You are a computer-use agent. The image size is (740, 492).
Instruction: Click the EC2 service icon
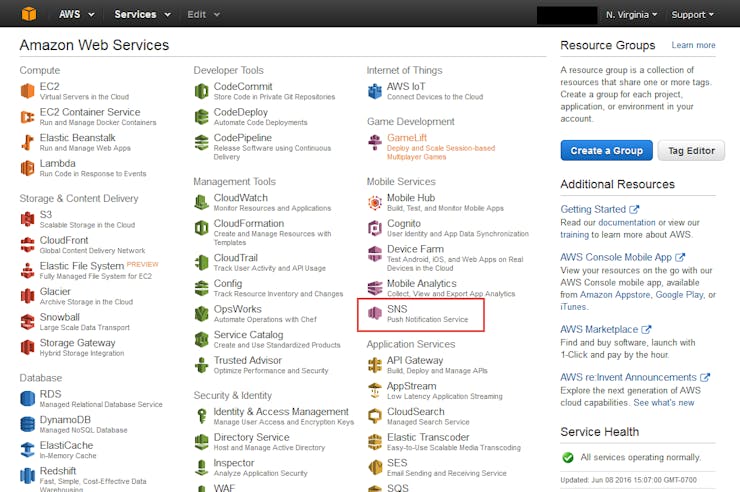click(x=28, y=91)
